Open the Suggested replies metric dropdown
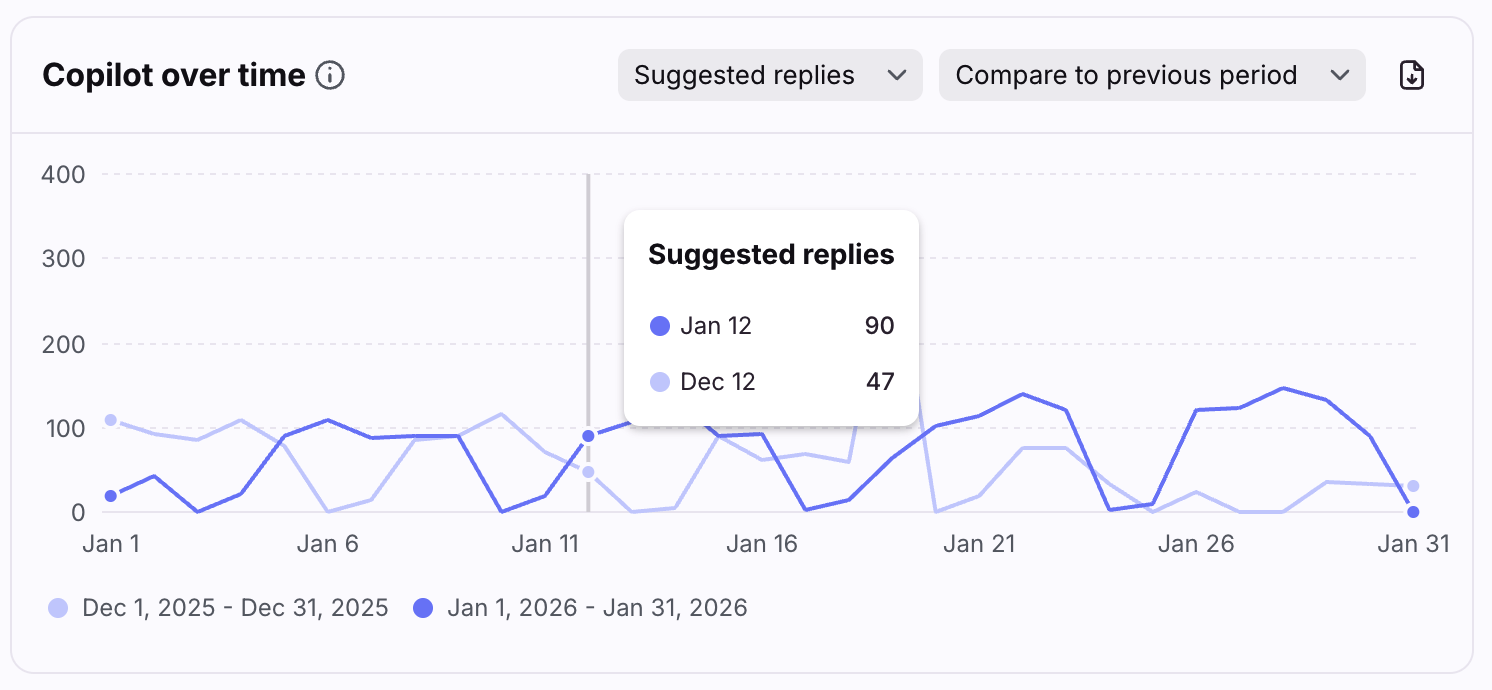The image size is (1492, 690). point(769,75)
